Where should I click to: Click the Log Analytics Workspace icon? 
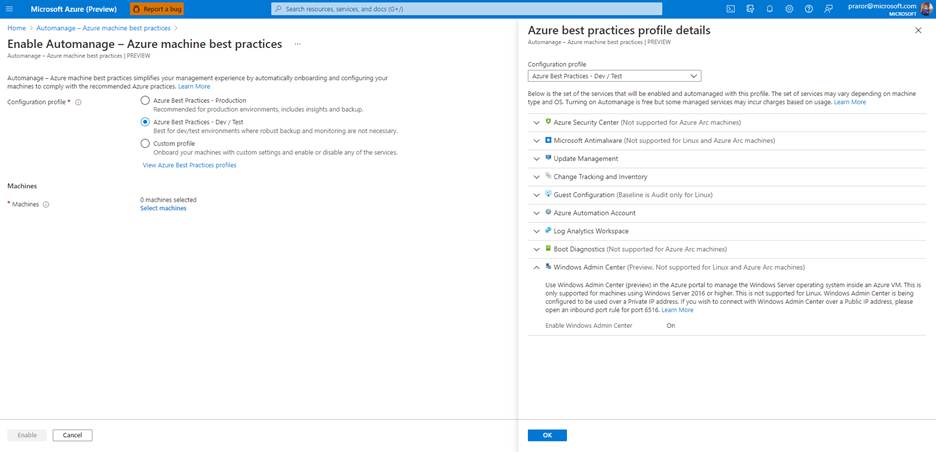tap(548, 230)
